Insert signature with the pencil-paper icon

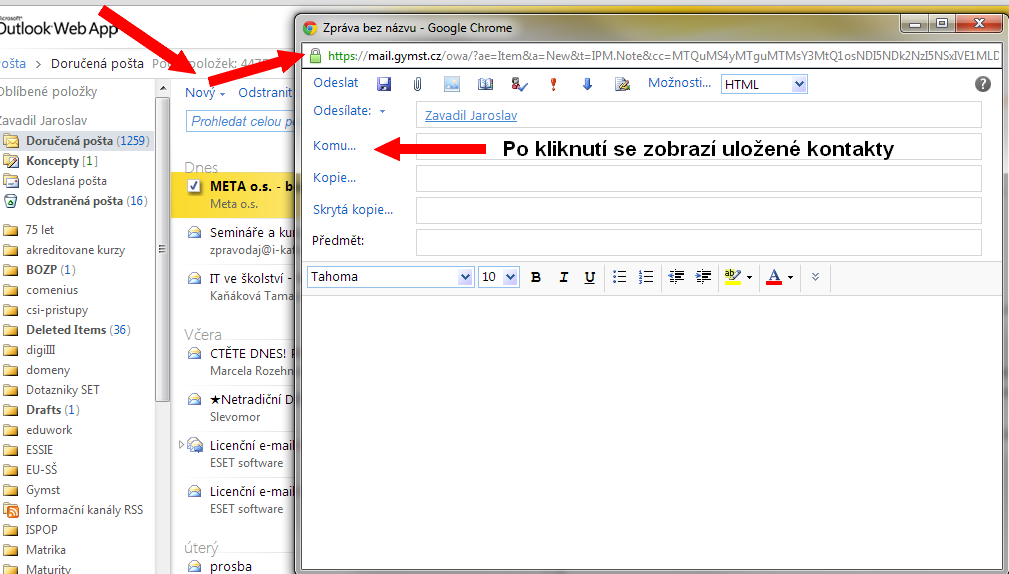pos(622,84)
